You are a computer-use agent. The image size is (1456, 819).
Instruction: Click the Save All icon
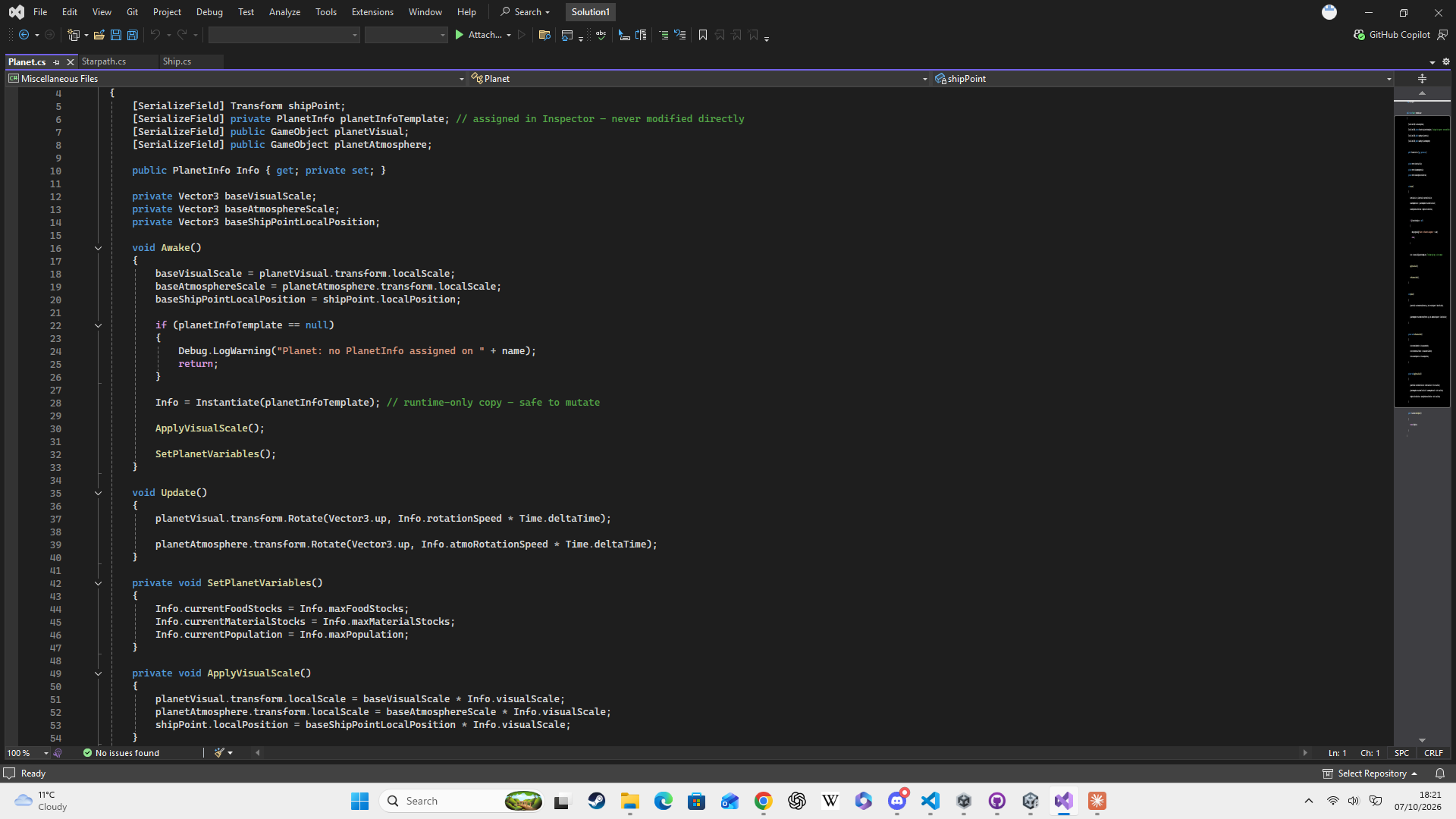(132, 35)
